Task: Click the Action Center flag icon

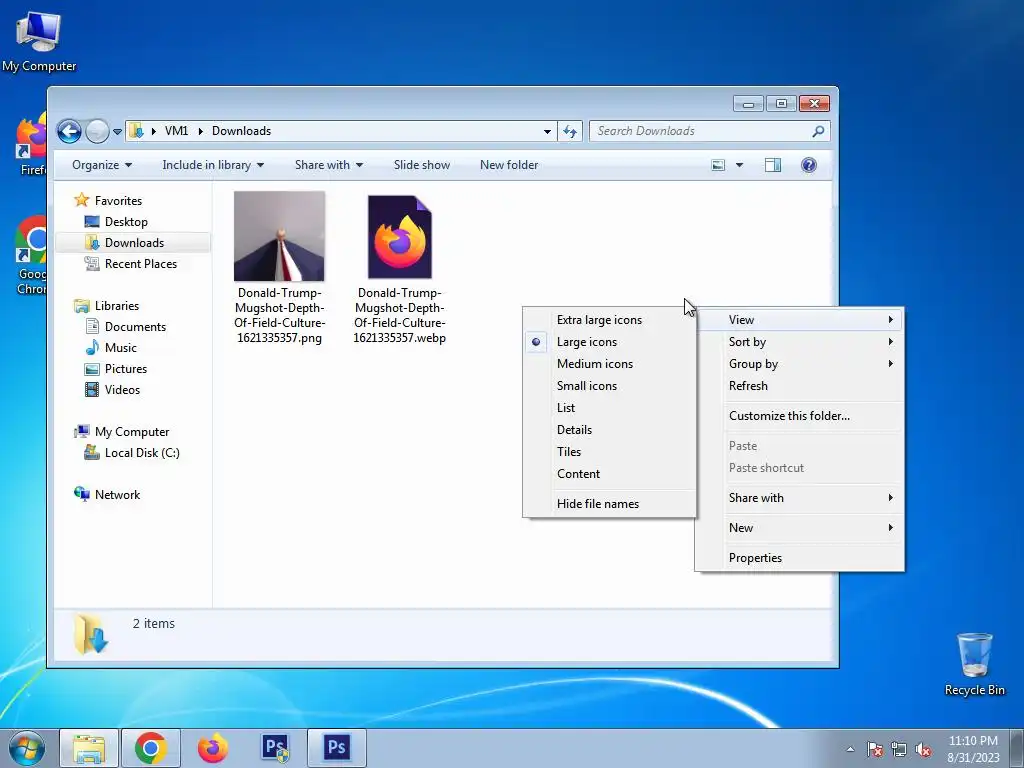Action: click(x=875, y=749)
